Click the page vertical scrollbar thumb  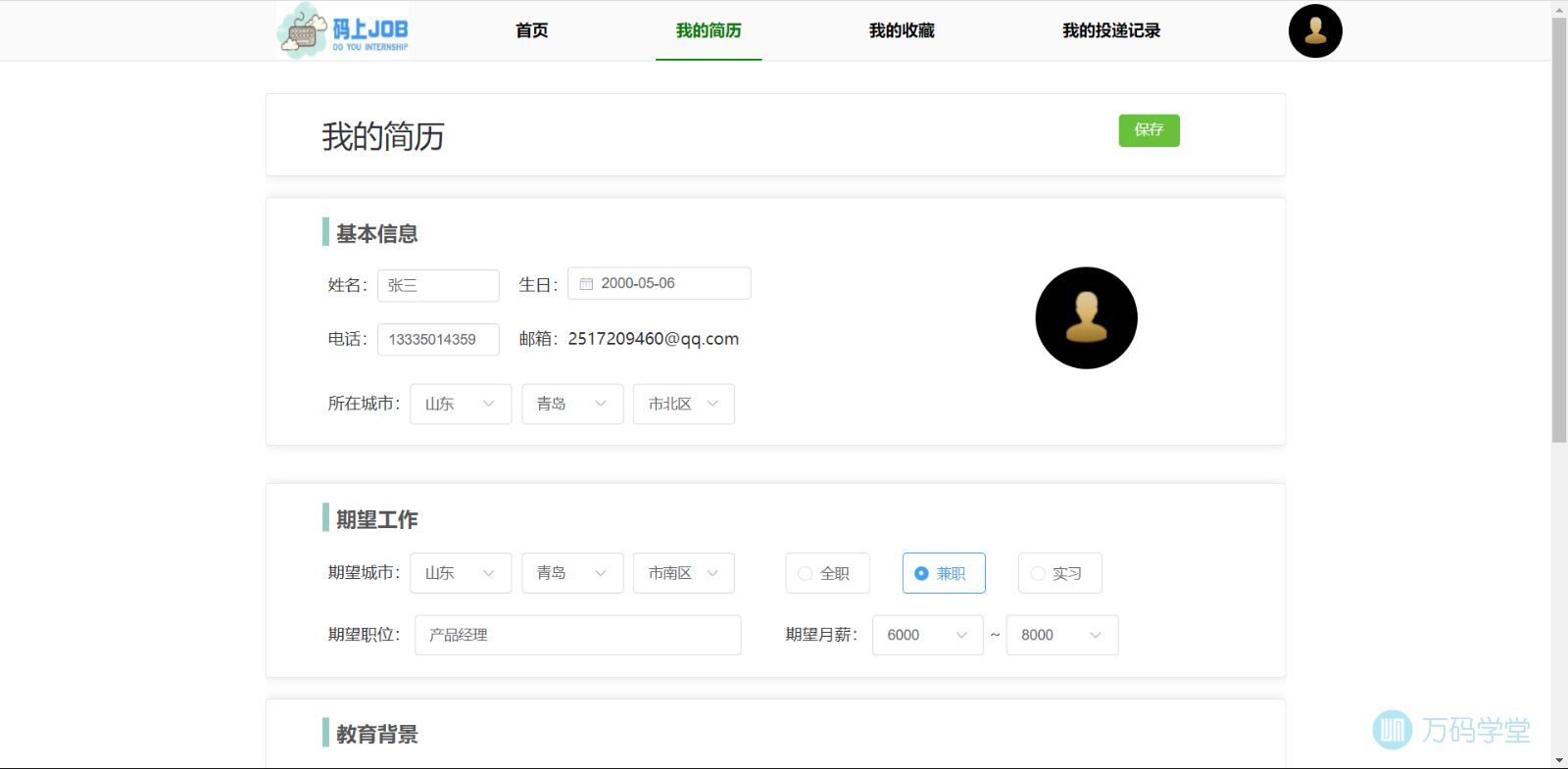click(1559, 229)
